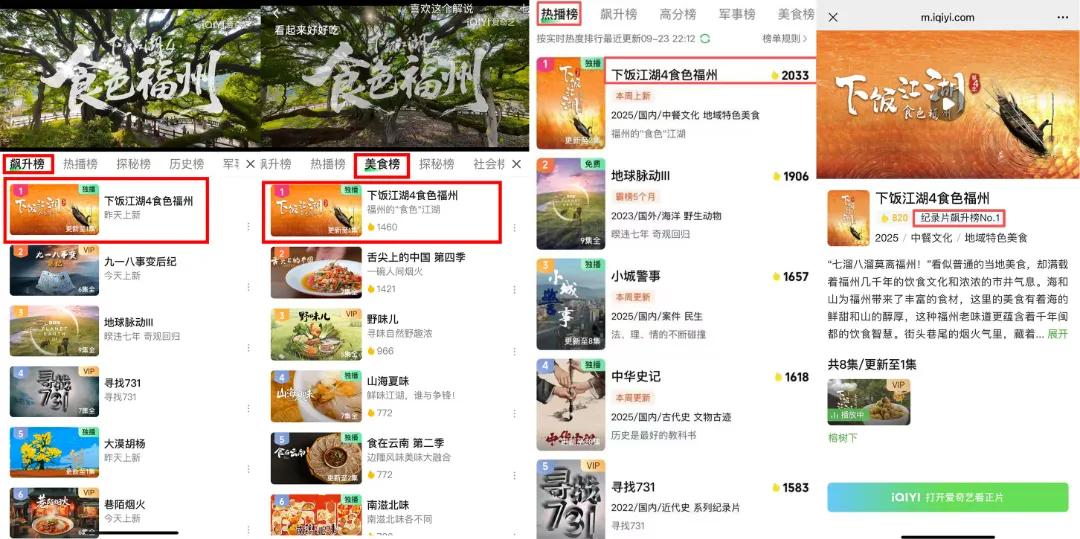Select the 美食榜 tab in the second panel

pyautogui.click(x=382, y=165)
